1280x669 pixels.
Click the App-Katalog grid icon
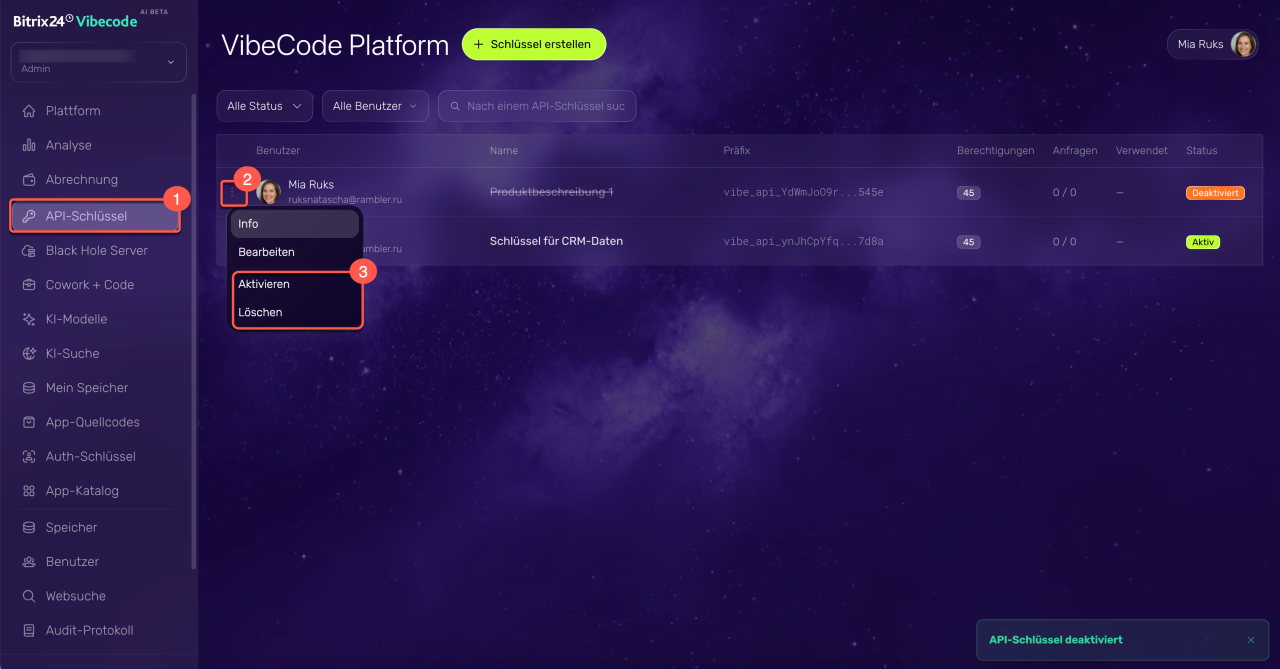click(x=29, y=491)
